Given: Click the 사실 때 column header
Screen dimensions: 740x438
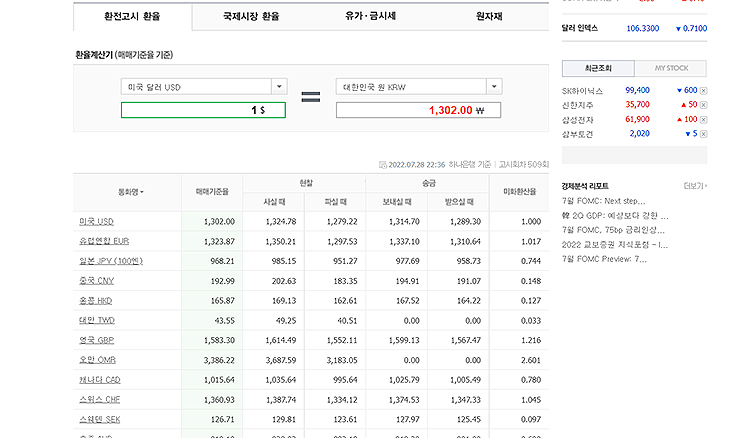Looking at the screenshot, I should click(274, 202).
